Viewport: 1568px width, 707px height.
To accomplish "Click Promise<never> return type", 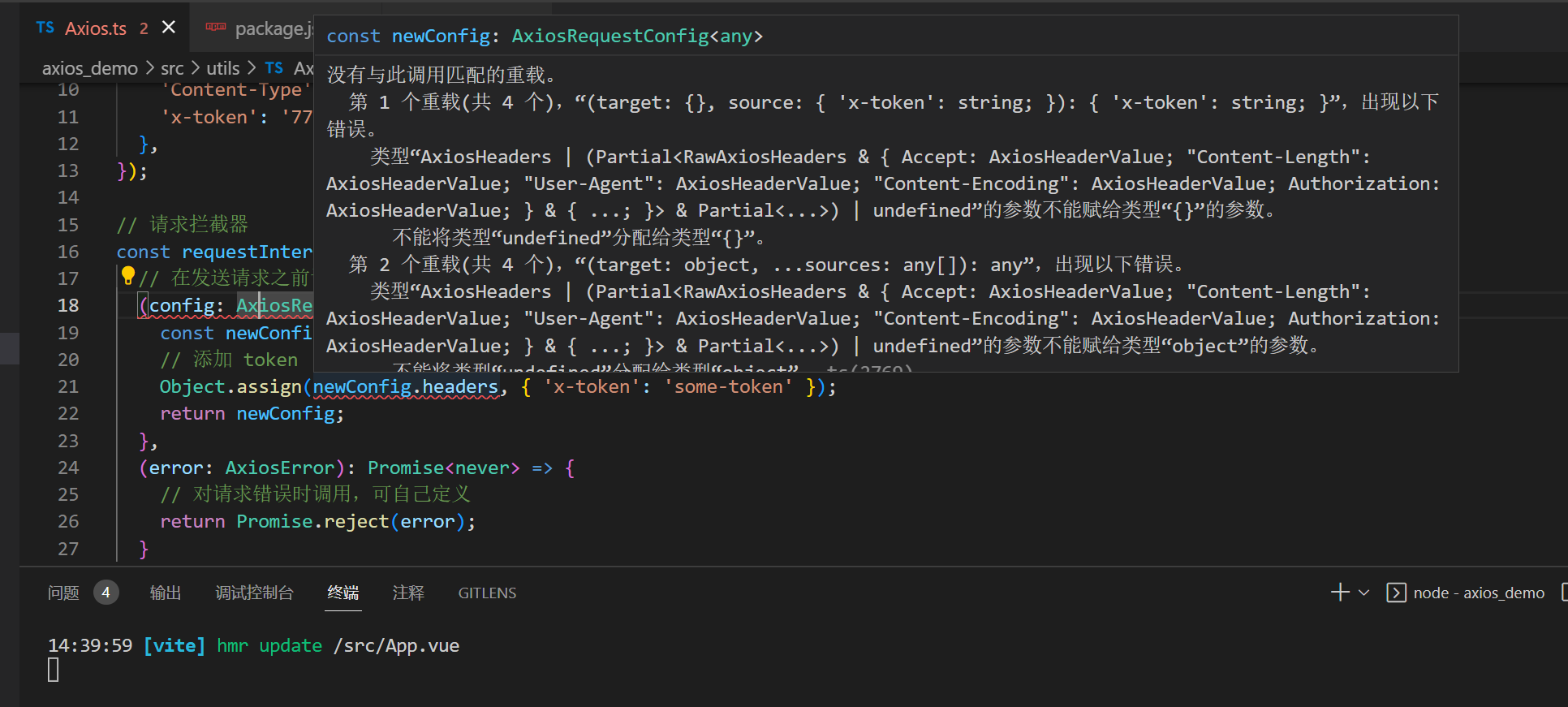I will [x=443, y=468].
